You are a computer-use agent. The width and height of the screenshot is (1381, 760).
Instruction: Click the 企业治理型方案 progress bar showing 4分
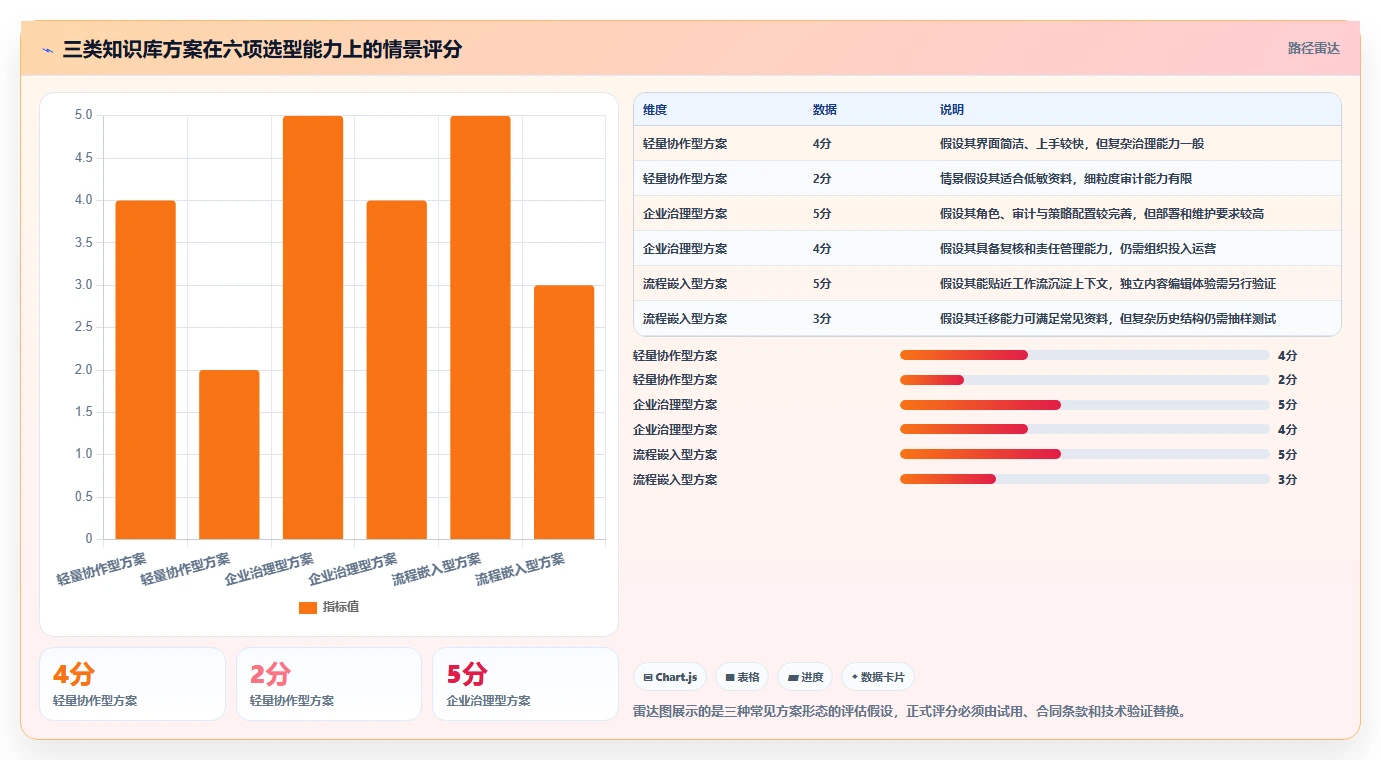1085,430
